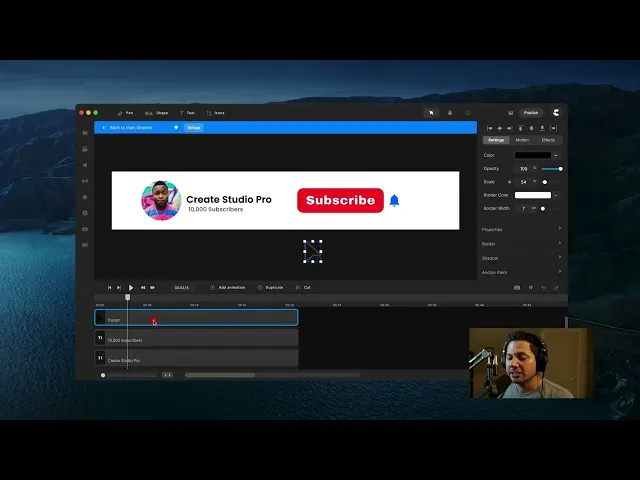Open the folder panel in left sidebar

[85, 133]
